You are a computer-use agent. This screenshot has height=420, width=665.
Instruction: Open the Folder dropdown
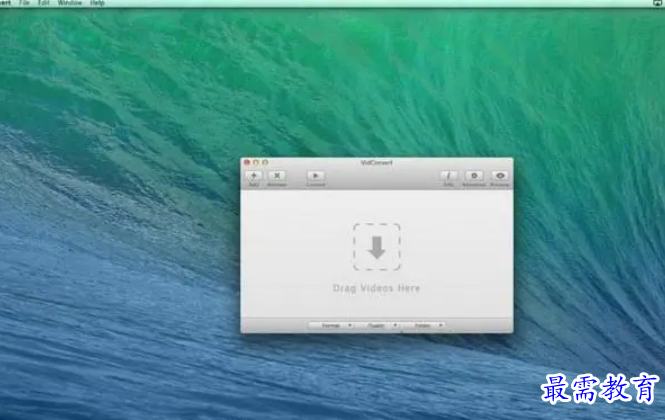[x=423, y=325]
